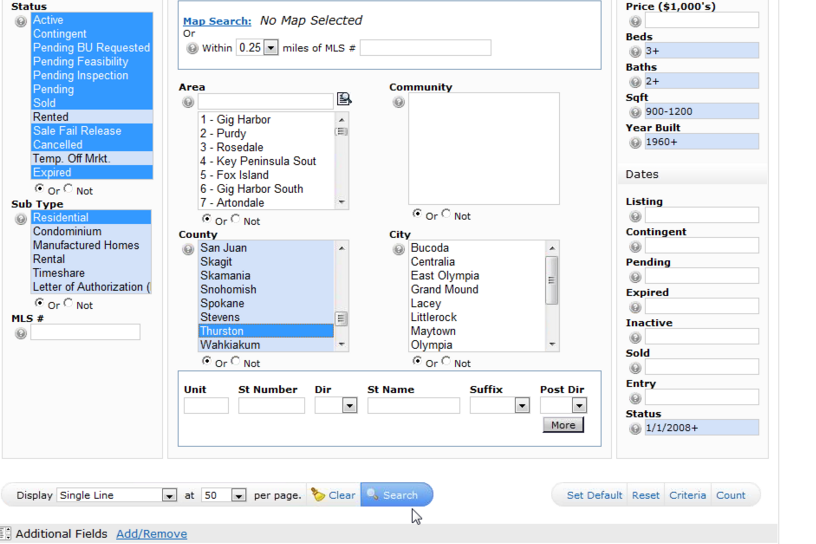The width and height of the screenshot is (816, 544).
Task: Click the help icon beside the City list
Action: pos(399,249)
